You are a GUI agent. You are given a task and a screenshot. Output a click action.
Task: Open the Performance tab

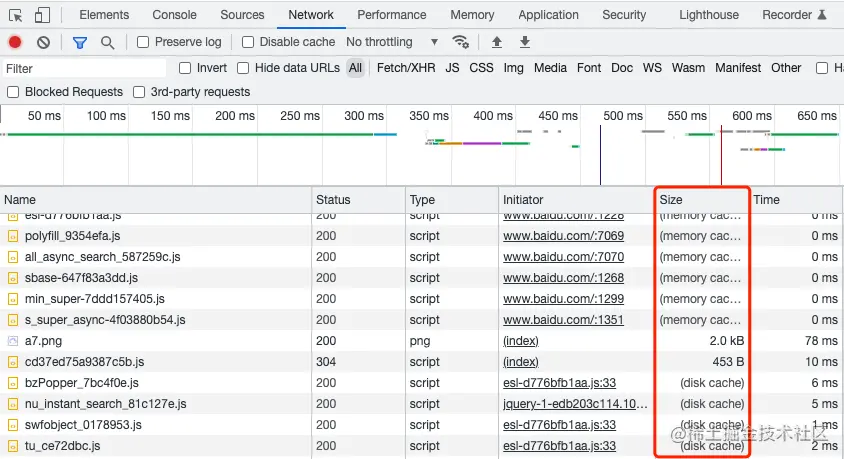392,15
